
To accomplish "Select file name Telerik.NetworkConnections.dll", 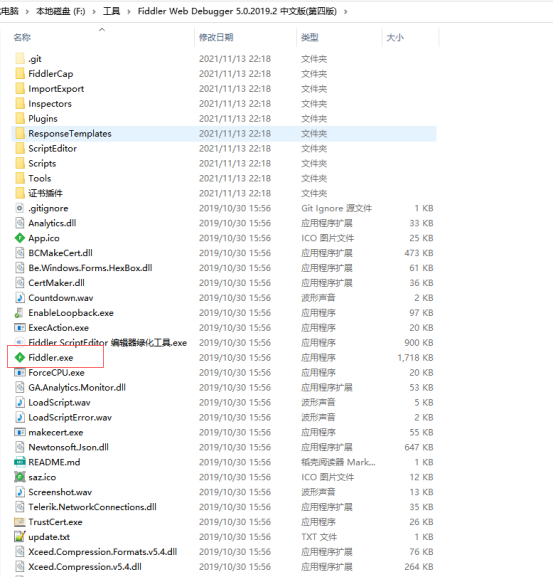I will pyautogui.click(x=92, y=507).
